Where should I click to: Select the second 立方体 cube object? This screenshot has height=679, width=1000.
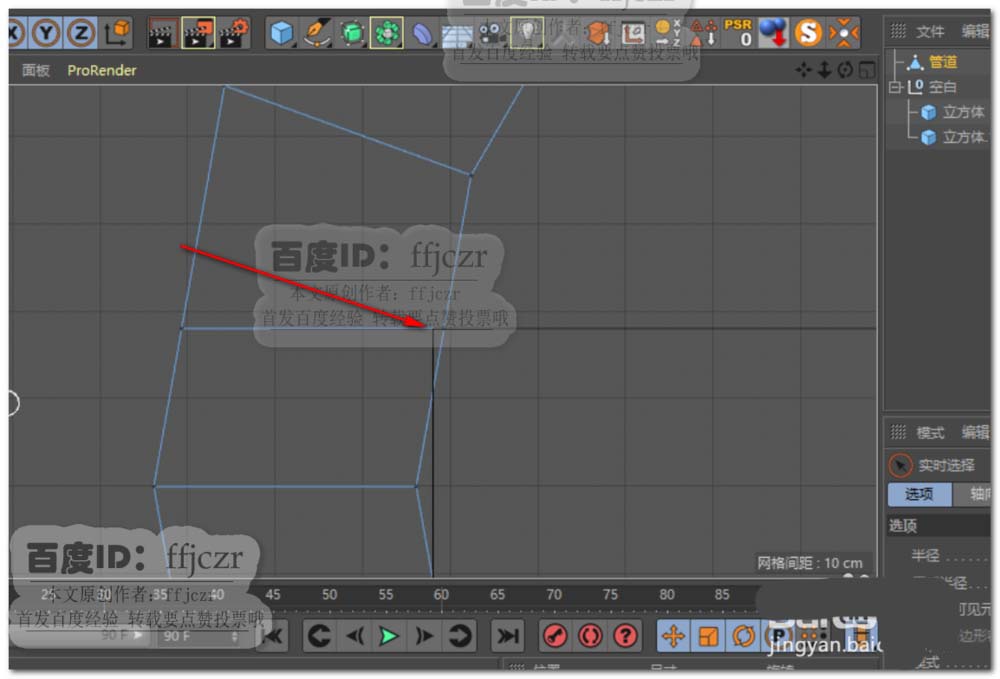(x=963, y=137)
